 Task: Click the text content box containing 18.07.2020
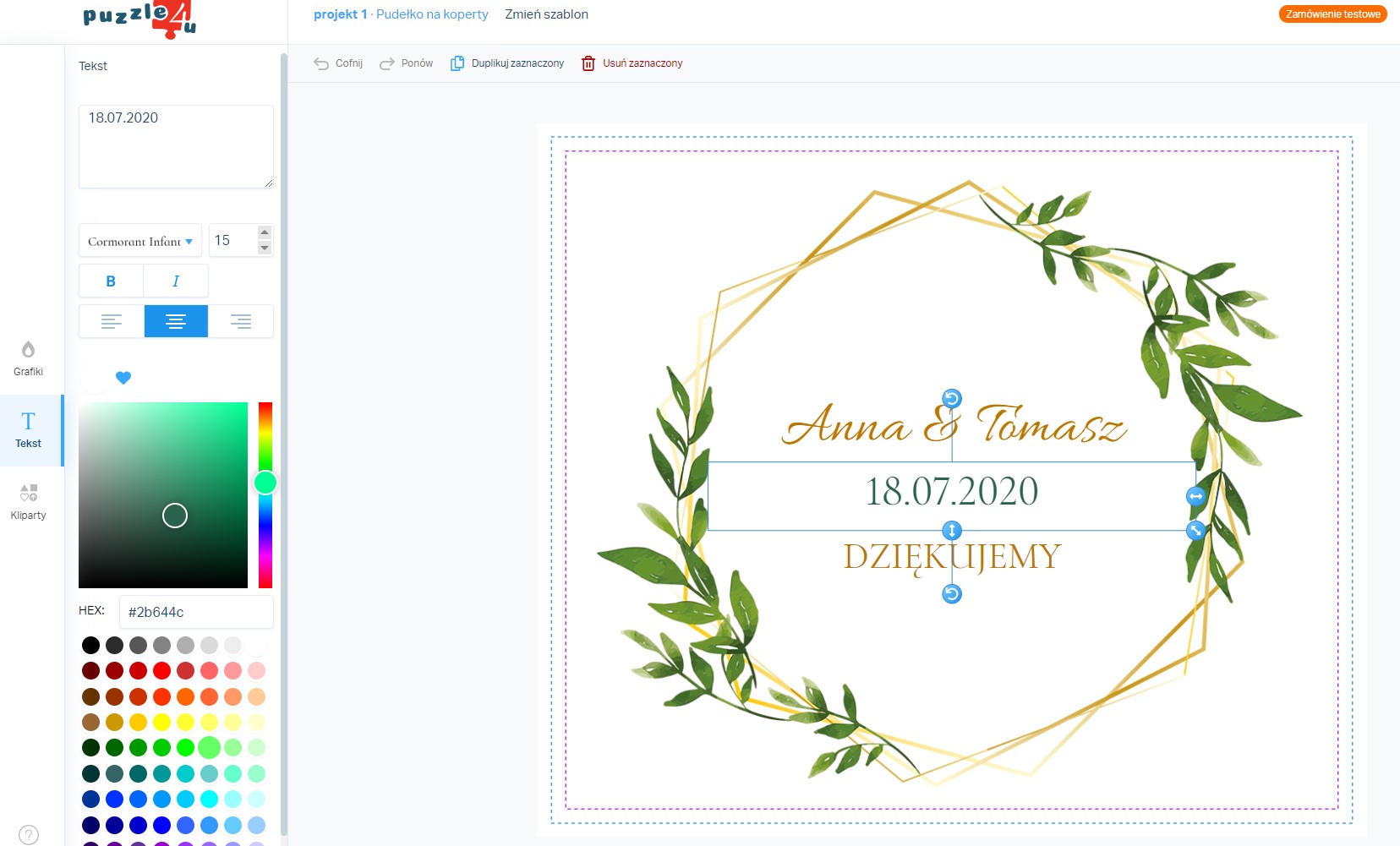pyautogui.click(x=176, y=146)
